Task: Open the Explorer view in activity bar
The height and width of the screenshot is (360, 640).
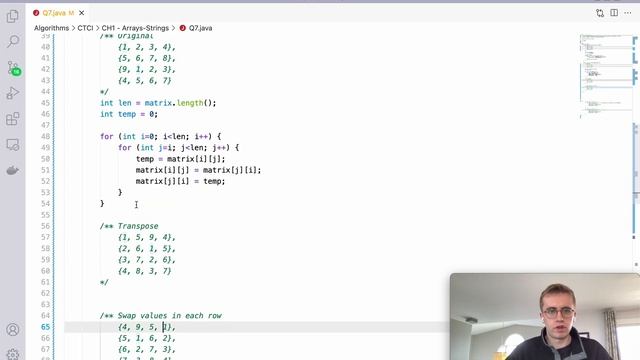Action: [x=13, y=16]
